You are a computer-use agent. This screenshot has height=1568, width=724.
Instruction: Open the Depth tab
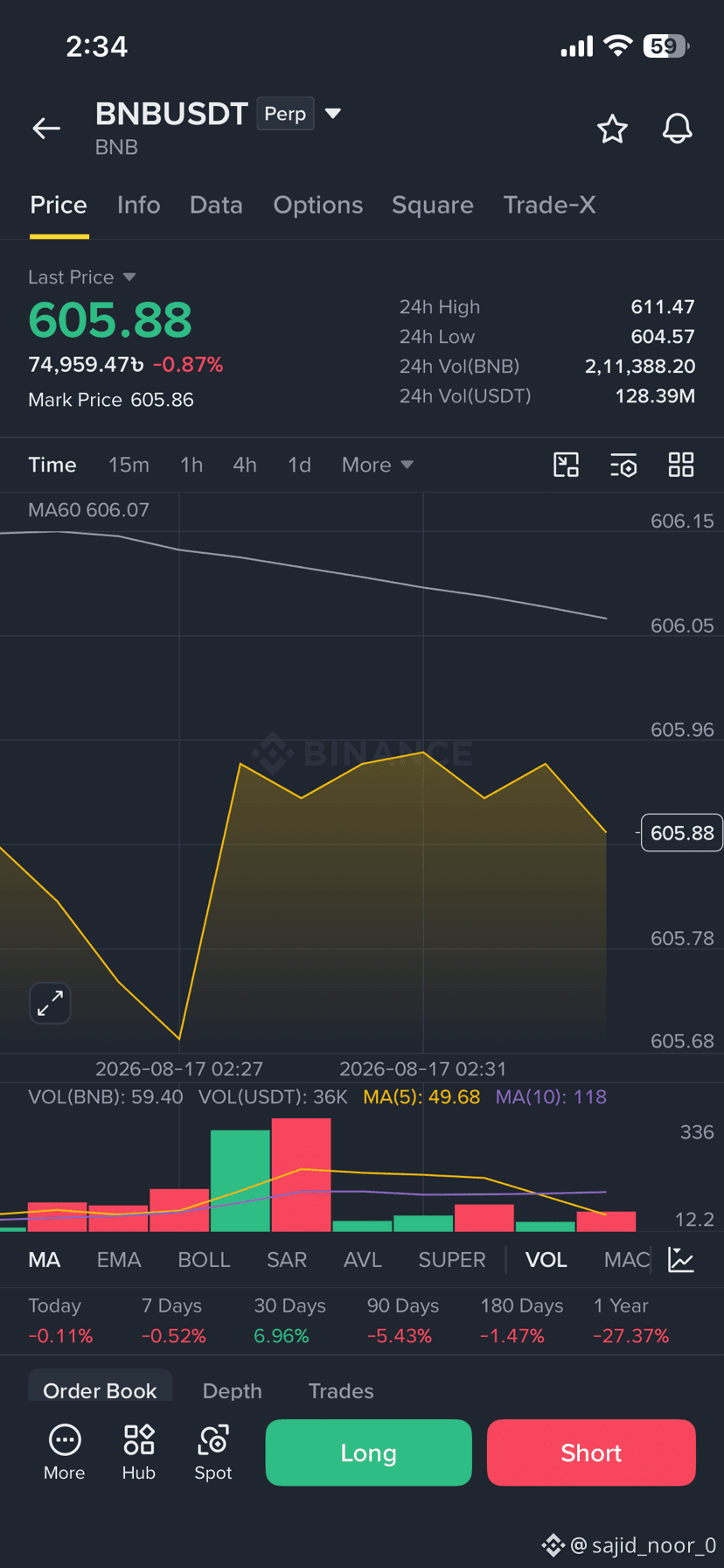[233, 1391]
